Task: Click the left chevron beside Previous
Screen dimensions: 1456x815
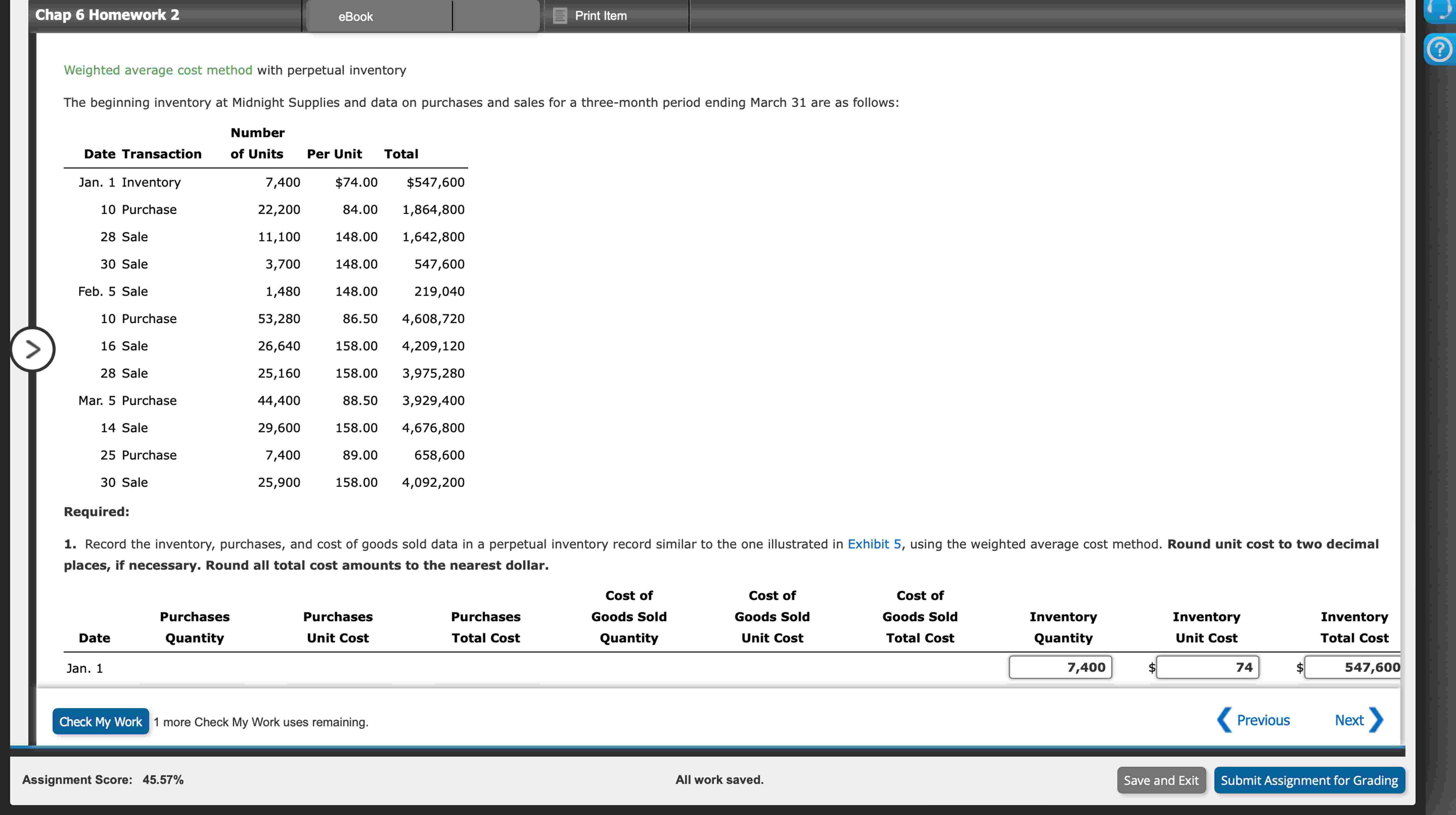Action: pyautogui.click(x=1224, y=720)
